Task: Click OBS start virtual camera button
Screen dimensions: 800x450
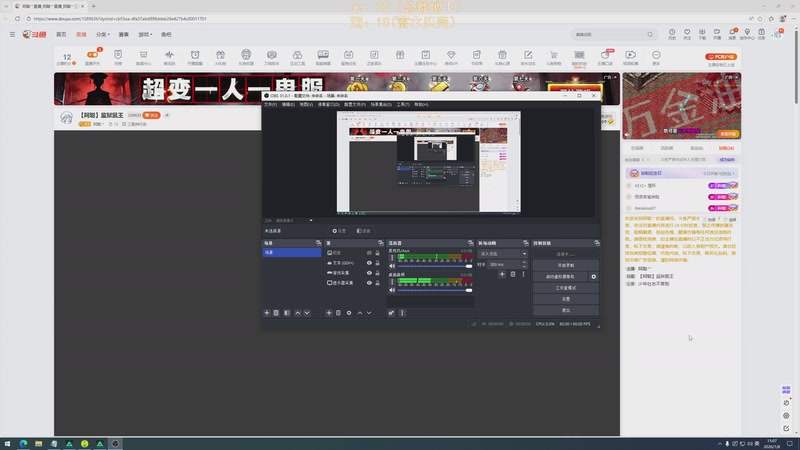Action: tap(560, 277)
